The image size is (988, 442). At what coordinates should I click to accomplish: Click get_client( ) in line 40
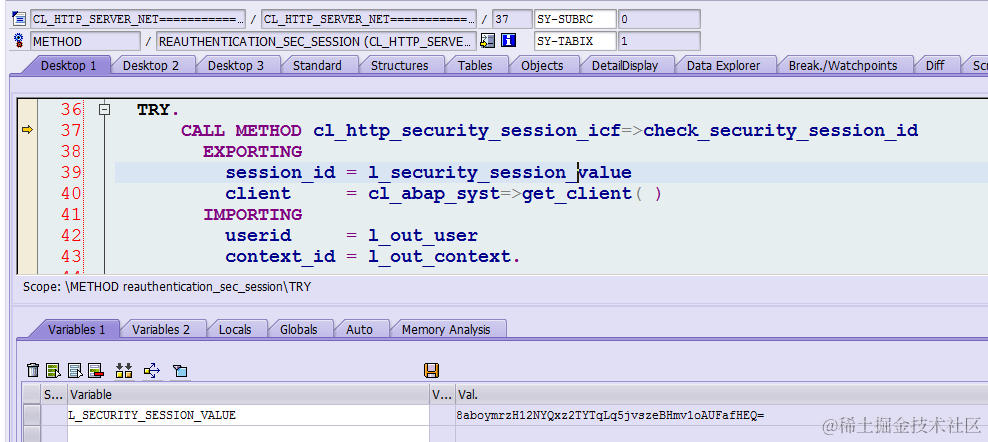click(592, 194)
